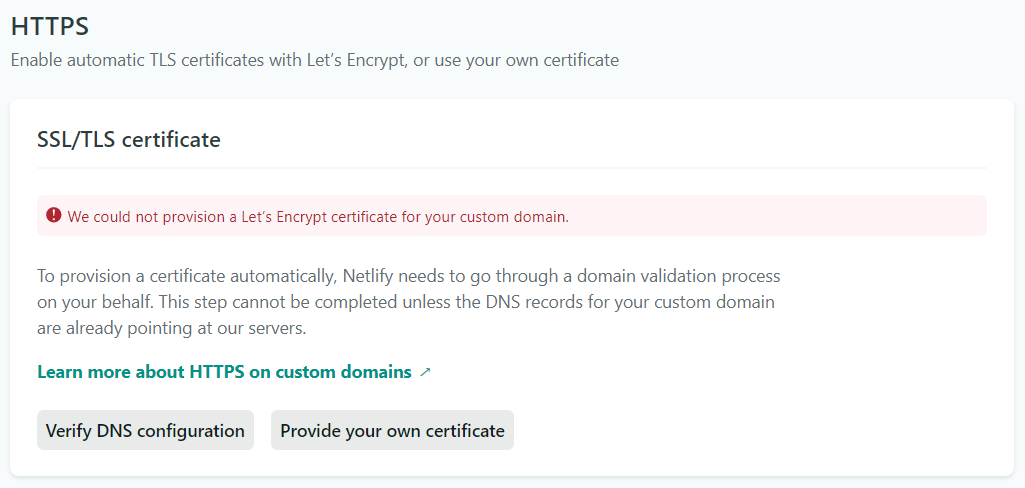
Task: Open Learn more about HTTPS on custom domains
Action: coord(224,372)
